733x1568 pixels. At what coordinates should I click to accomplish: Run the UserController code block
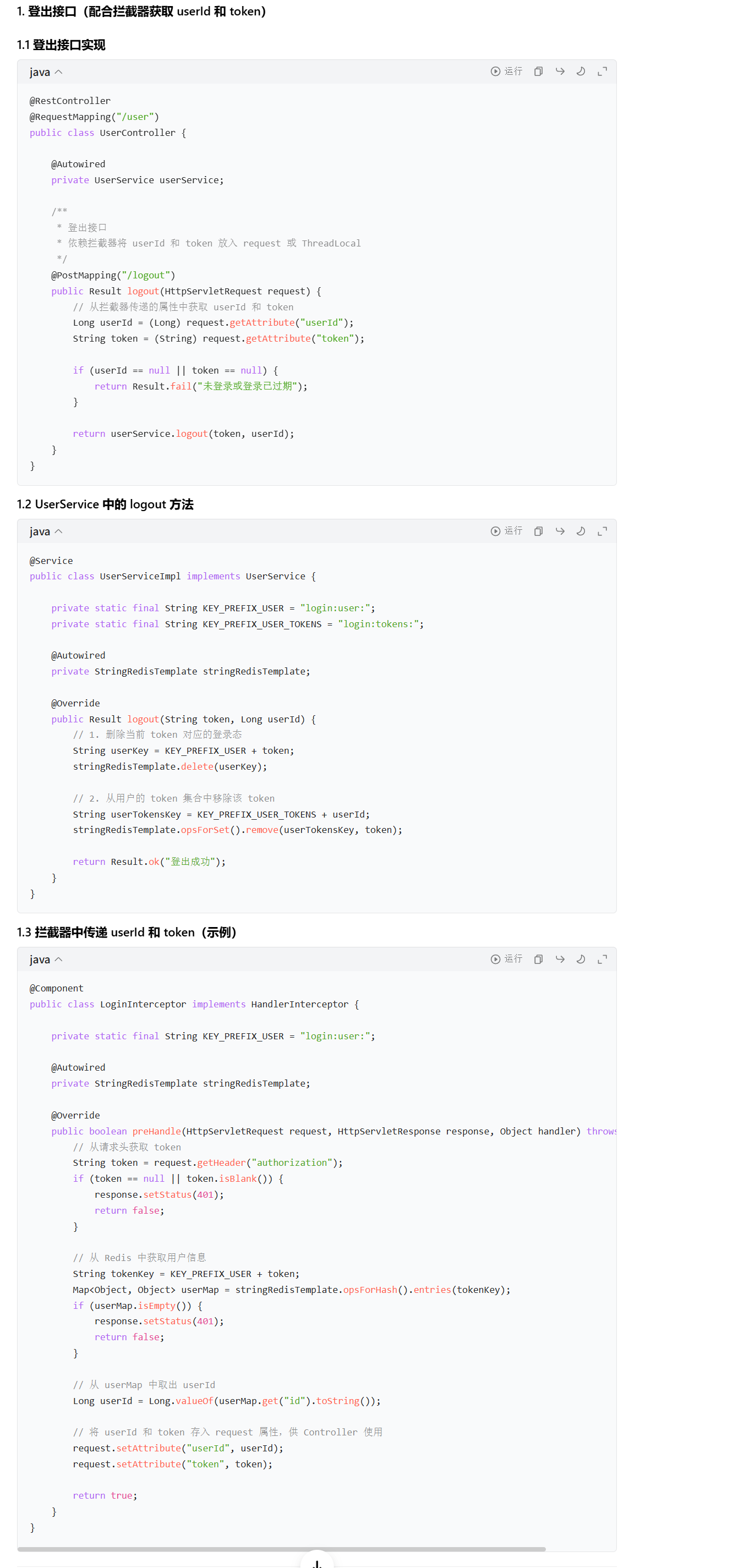click(x=506, y=71)
